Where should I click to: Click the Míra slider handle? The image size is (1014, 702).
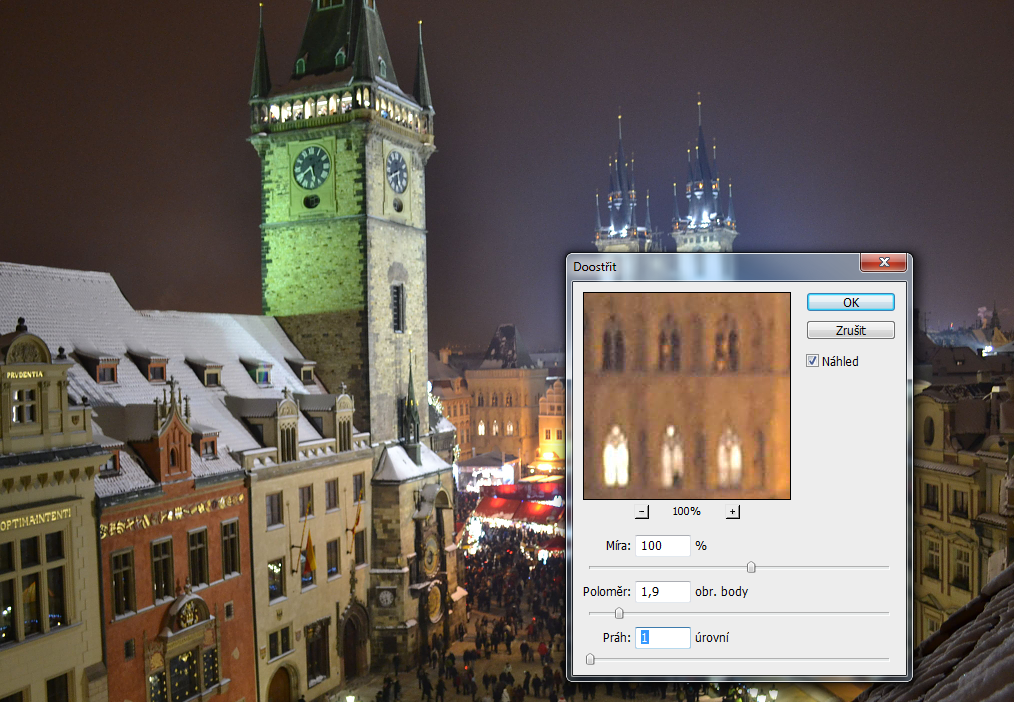[751, 567]
